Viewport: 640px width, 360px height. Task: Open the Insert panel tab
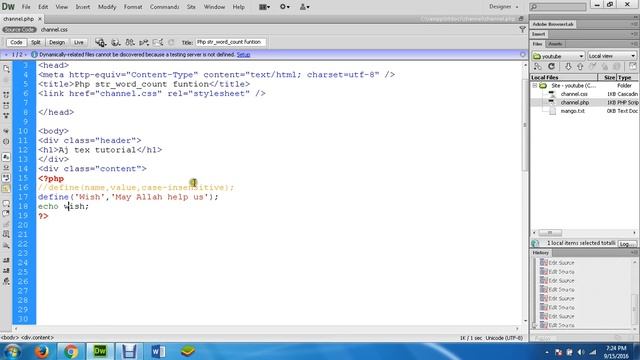[538, 34]
